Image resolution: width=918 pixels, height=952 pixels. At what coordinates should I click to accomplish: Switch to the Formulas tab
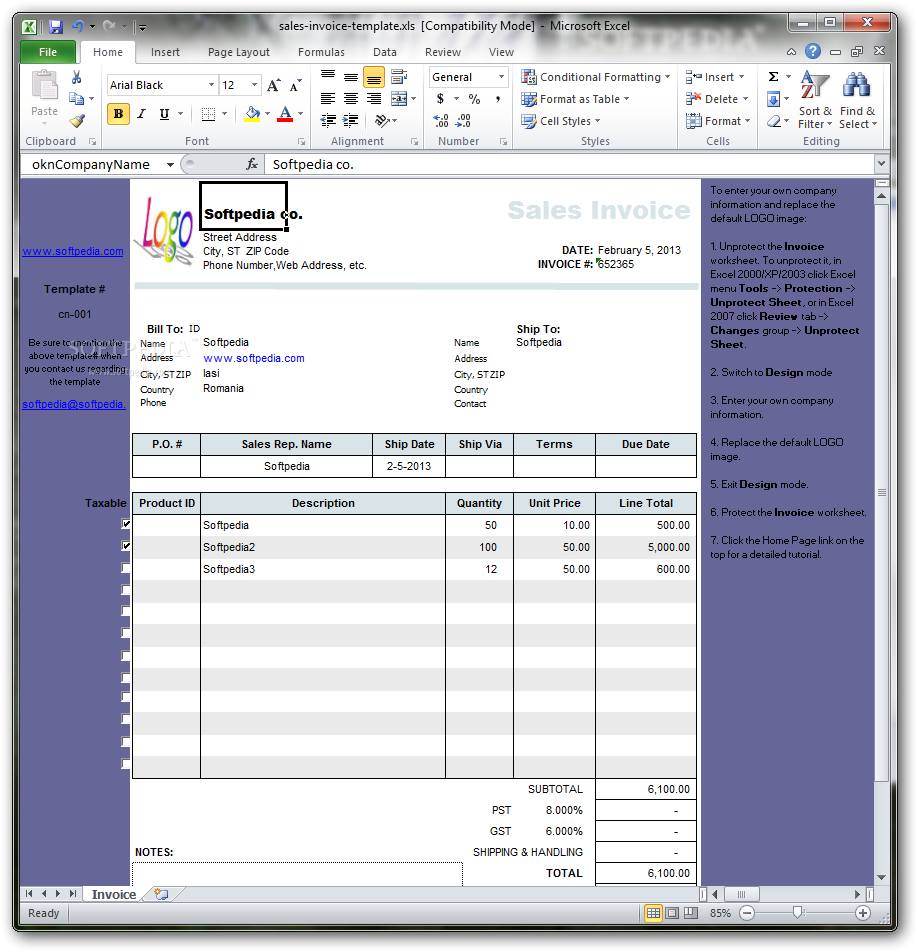(321, 52)
